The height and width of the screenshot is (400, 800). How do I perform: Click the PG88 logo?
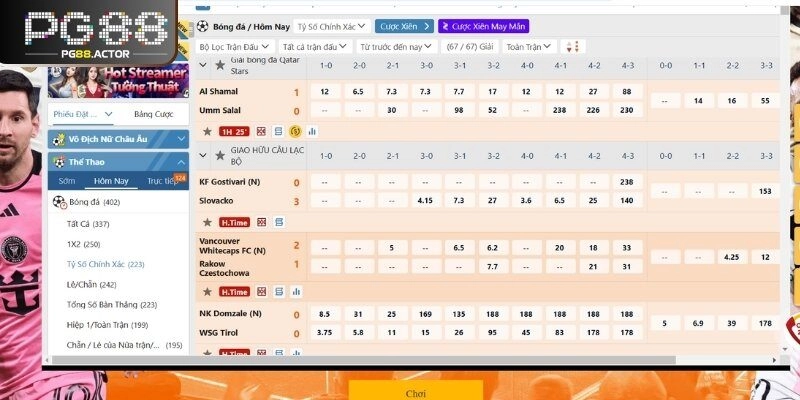click(87, 32)
